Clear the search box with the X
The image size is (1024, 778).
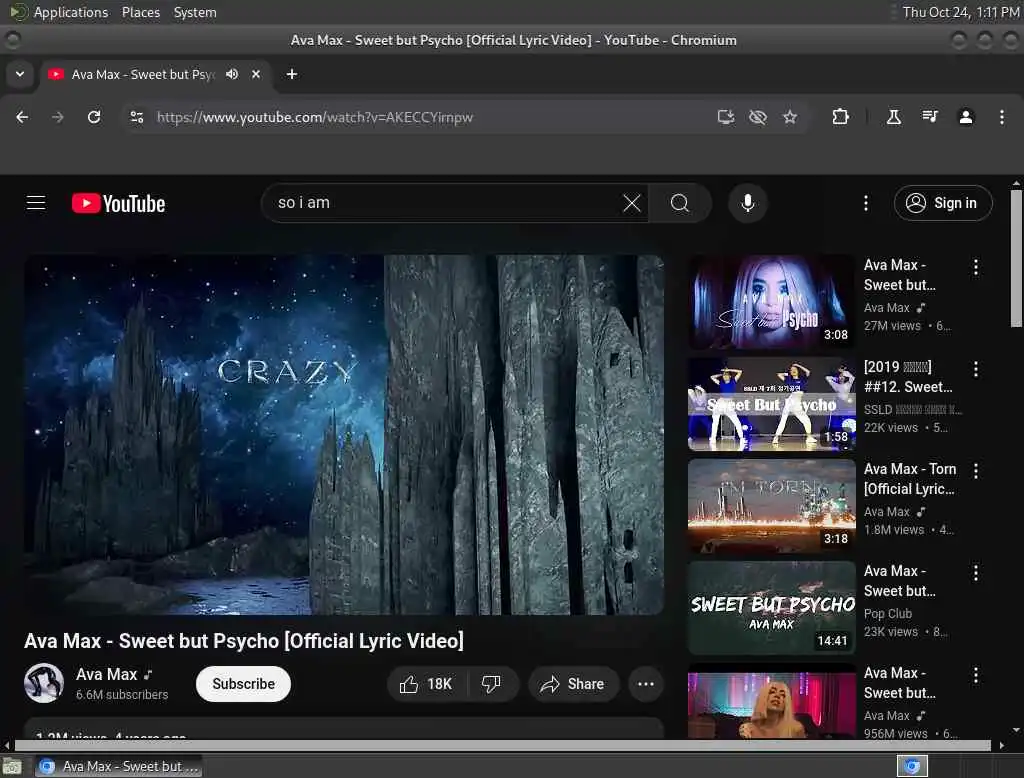632,203
